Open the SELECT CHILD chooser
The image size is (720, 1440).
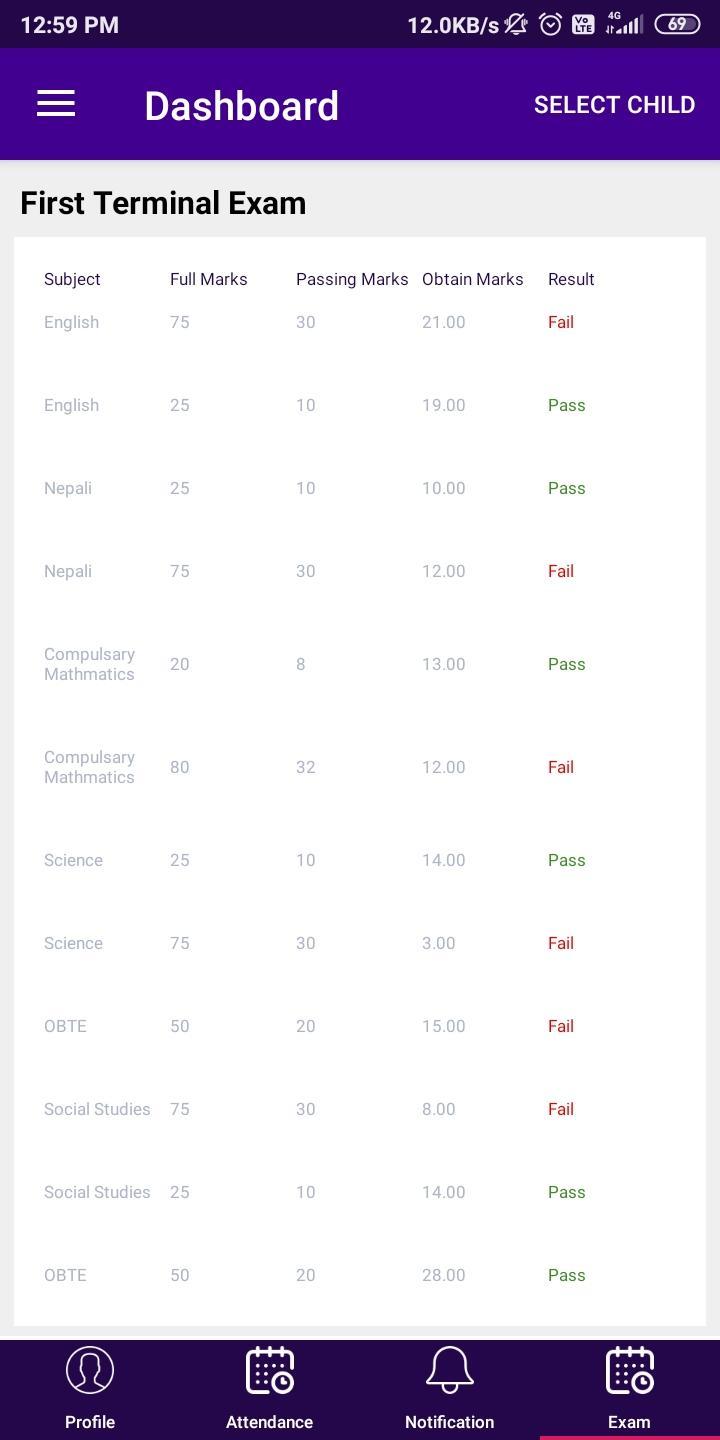[x=614, y=105]
